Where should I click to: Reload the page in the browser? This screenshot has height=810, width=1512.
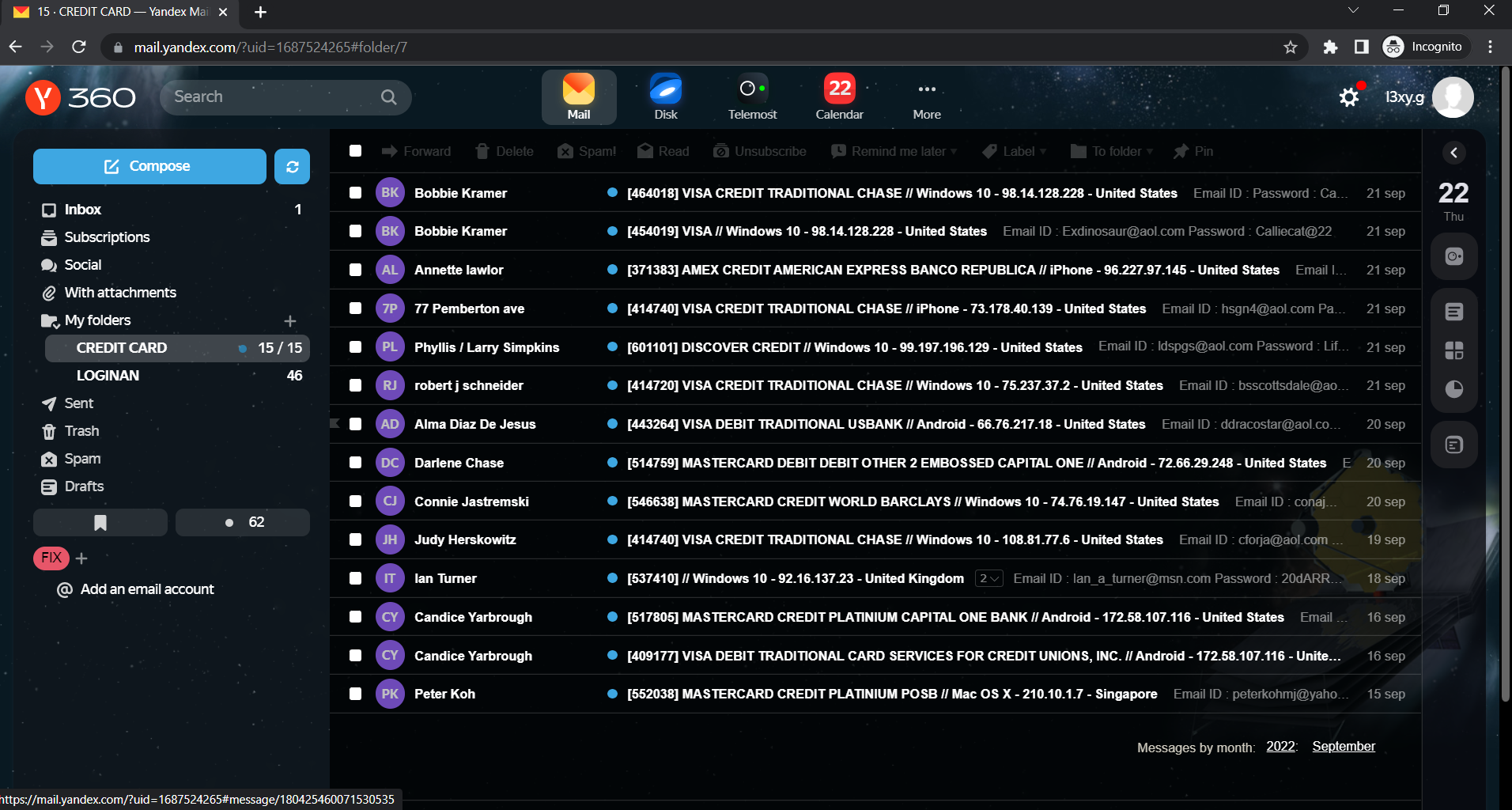click(x=79, y=47)
